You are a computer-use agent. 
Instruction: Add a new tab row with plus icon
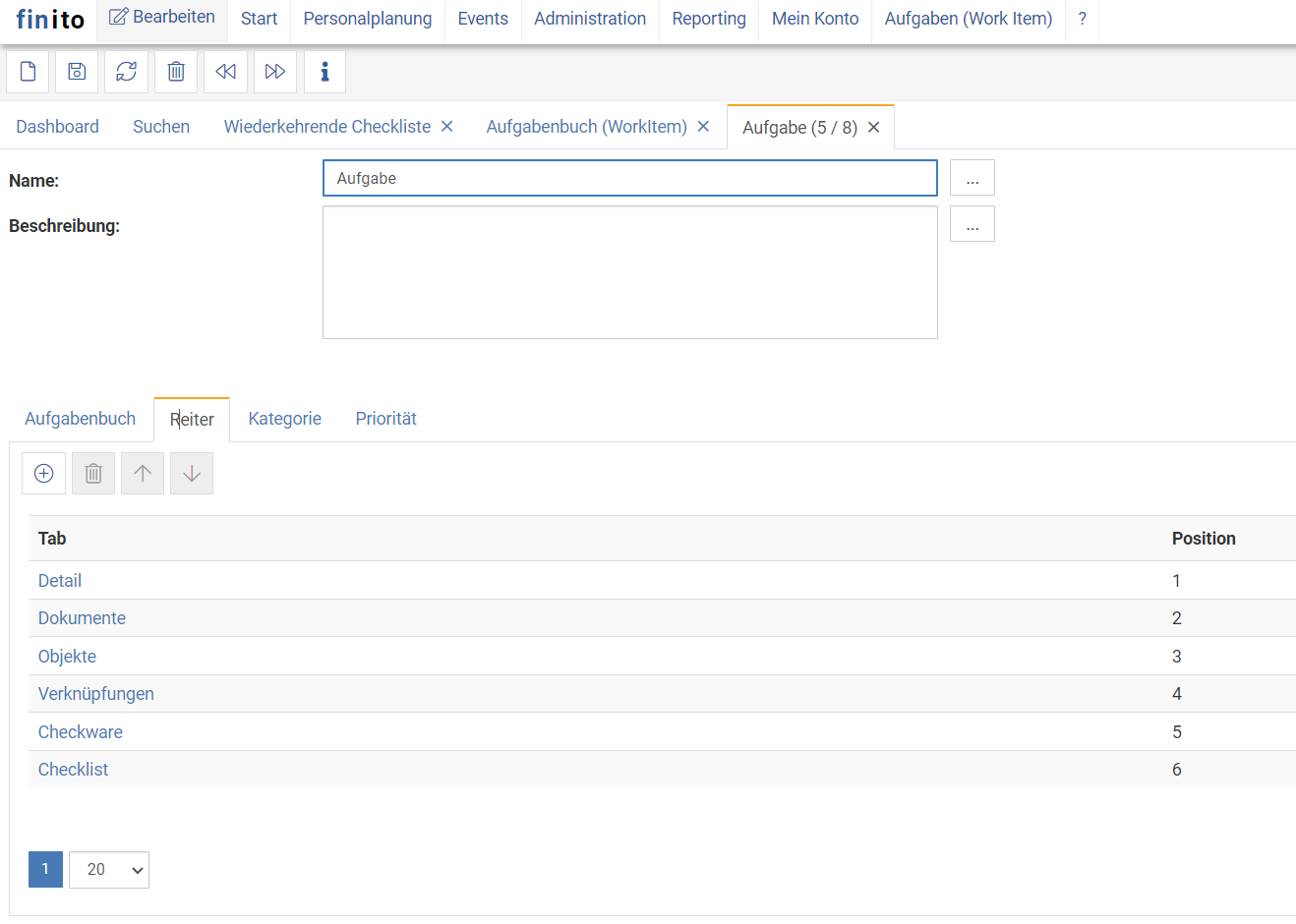pyautogui.click(x=43, y=474)
